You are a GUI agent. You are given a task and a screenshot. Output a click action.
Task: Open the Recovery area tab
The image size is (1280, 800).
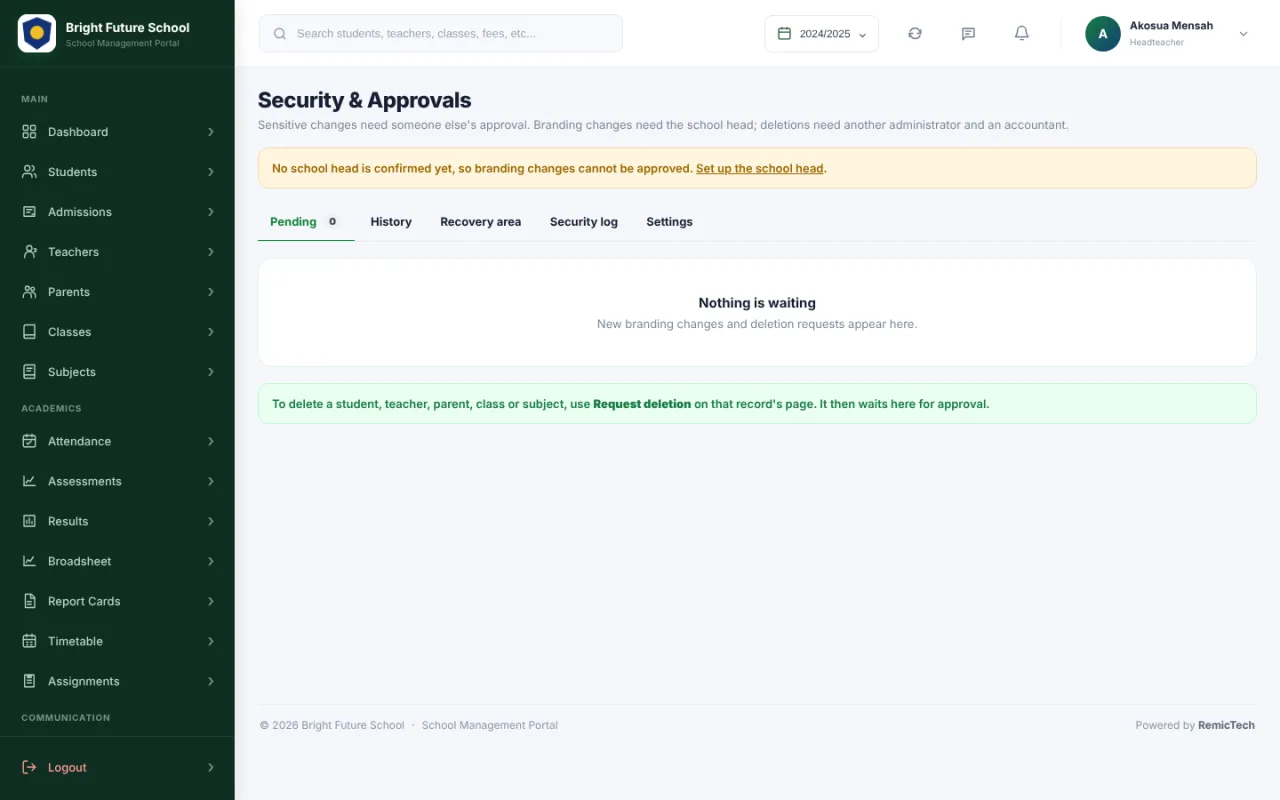point(480,222)
